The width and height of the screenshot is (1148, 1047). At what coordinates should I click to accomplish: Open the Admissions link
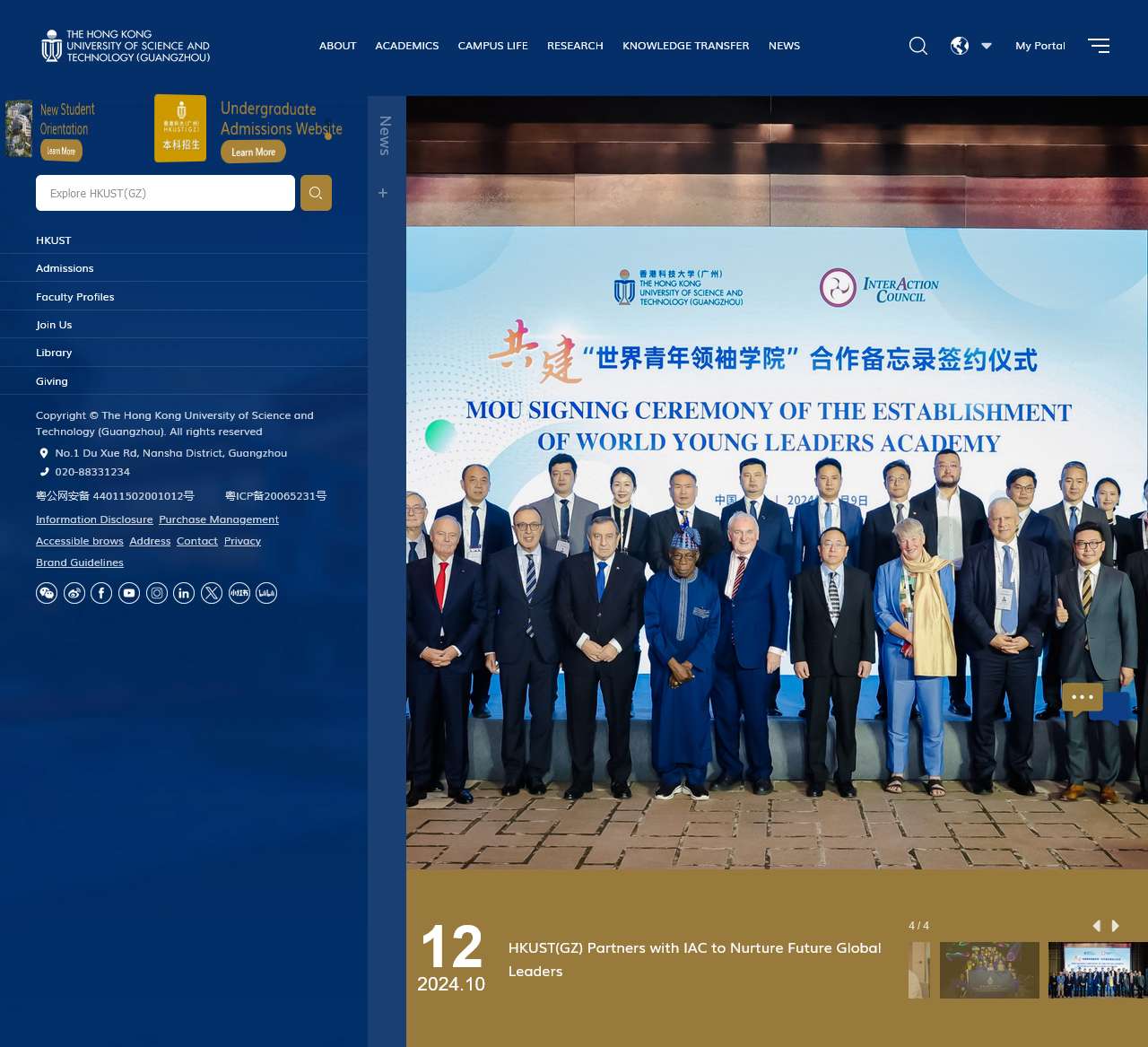(x=65, y=268)
